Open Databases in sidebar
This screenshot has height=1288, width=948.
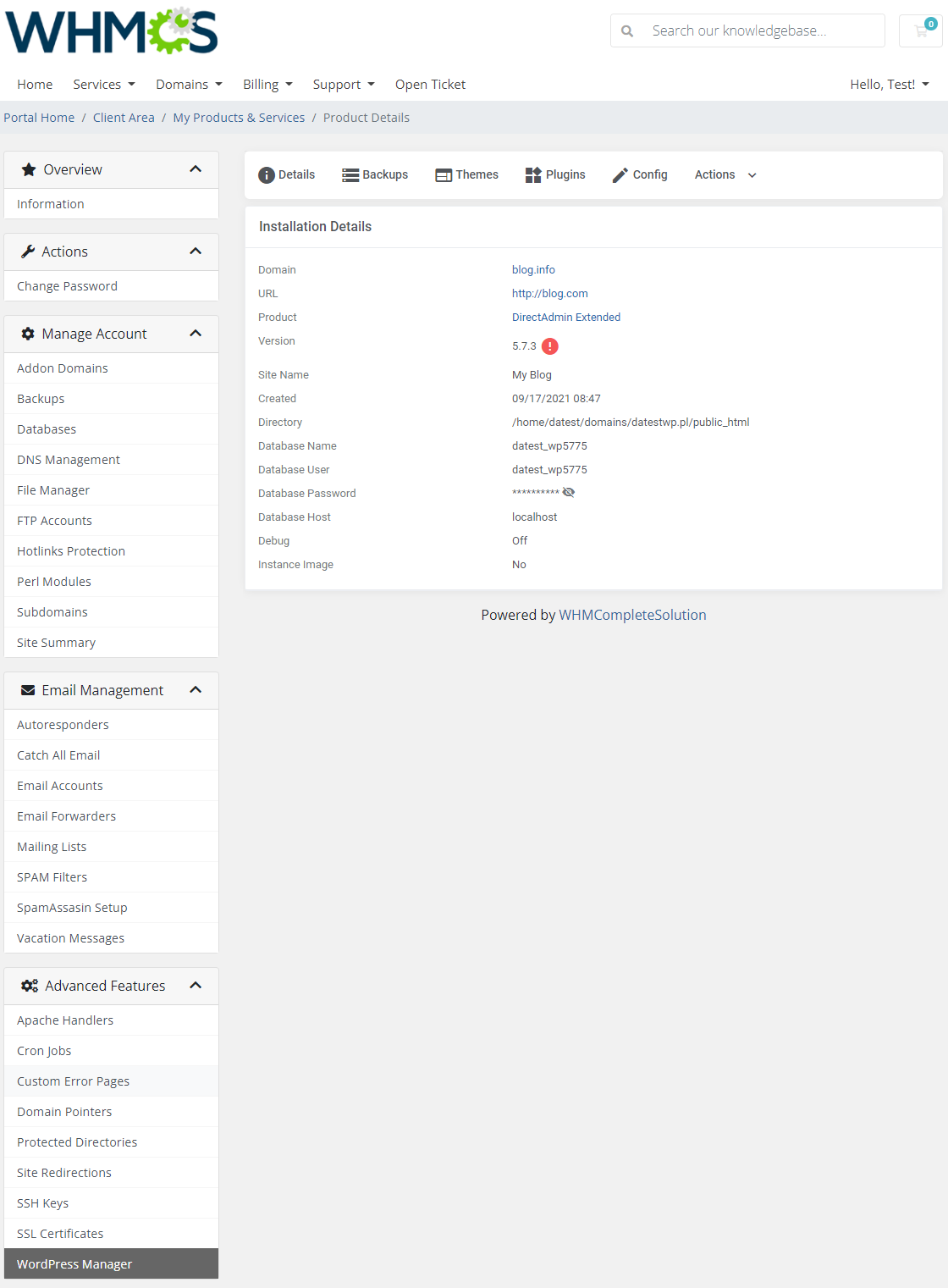(x=112, y=429)
